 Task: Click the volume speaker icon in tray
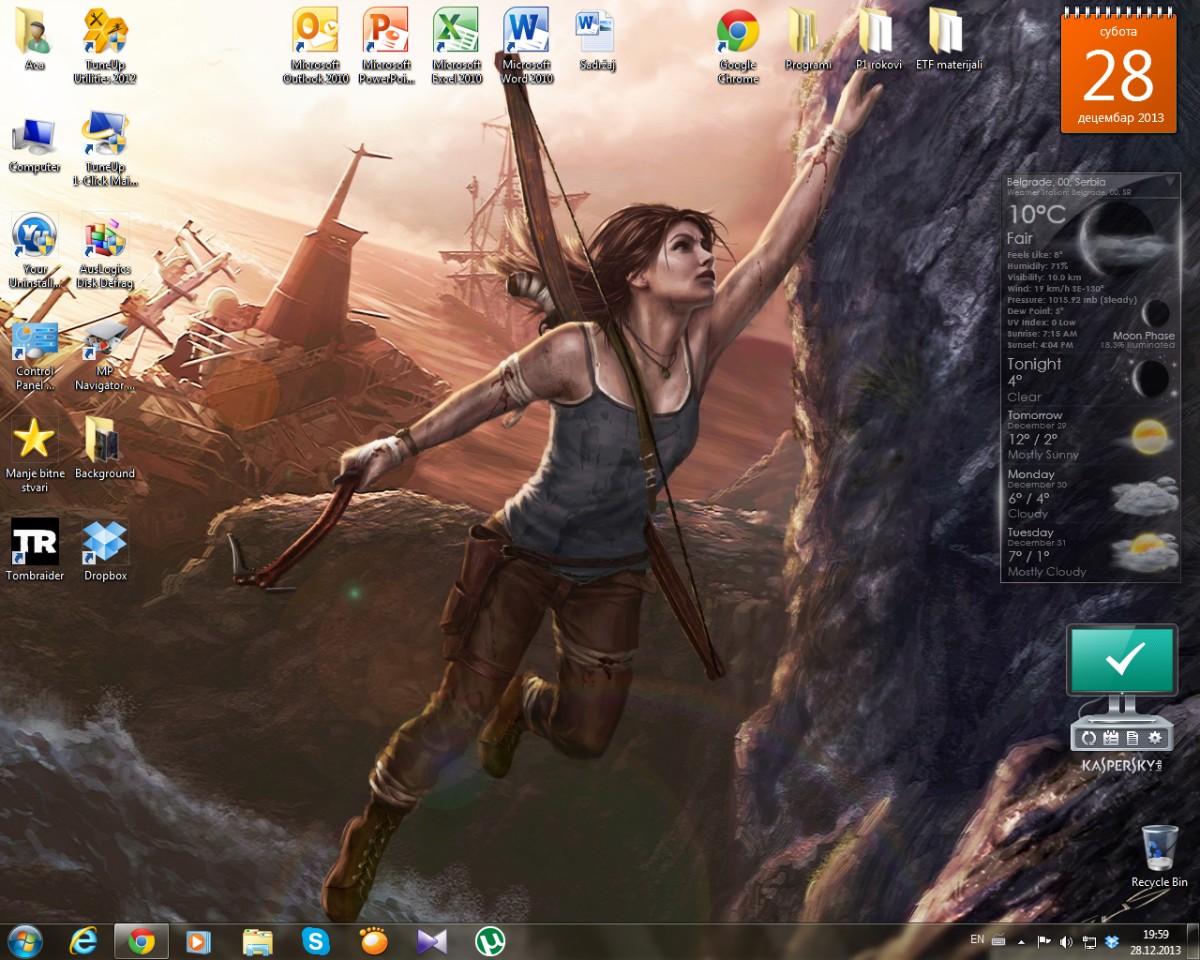(1065, 942)
